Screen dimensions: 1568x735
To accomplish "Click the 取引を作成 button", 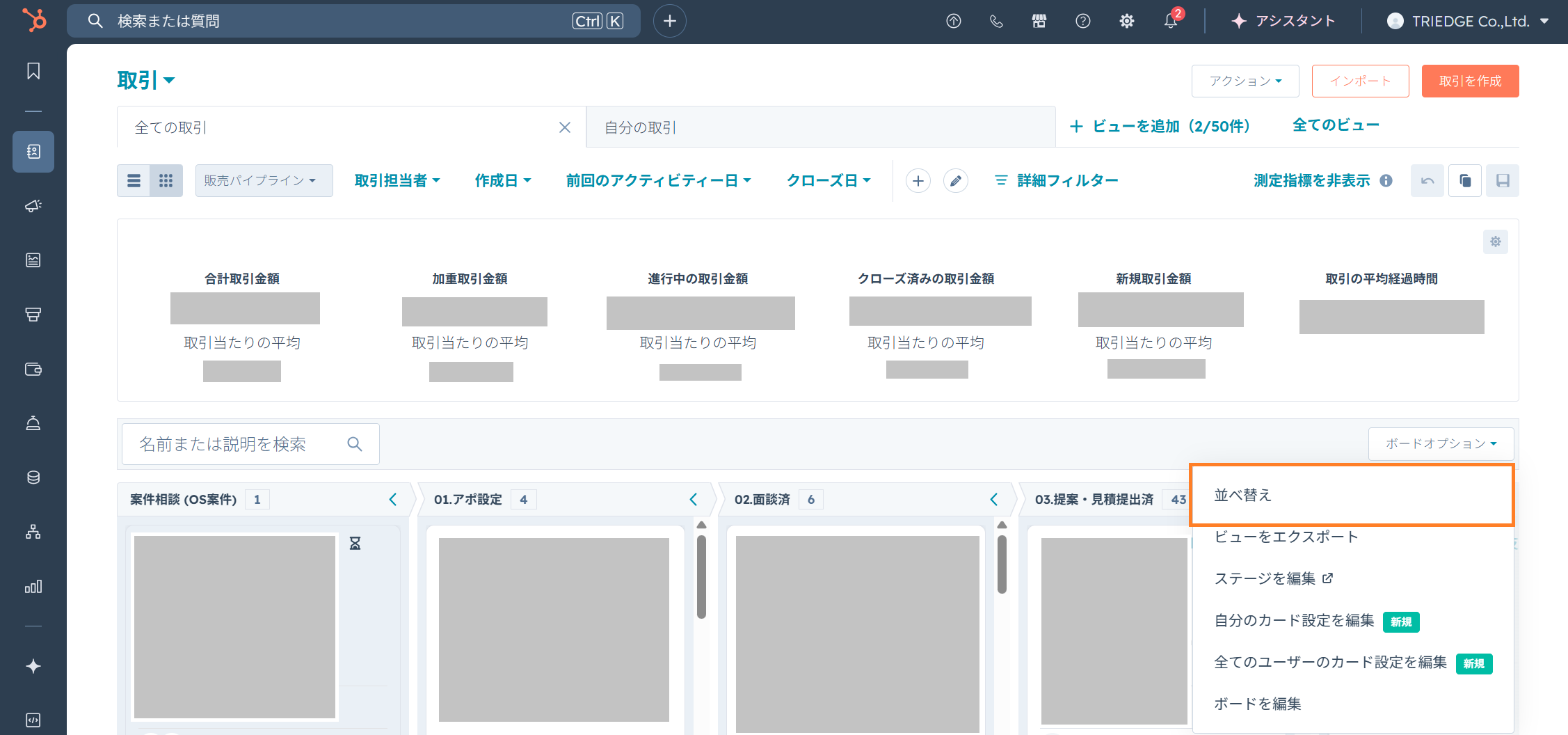I will (1471, 81).
